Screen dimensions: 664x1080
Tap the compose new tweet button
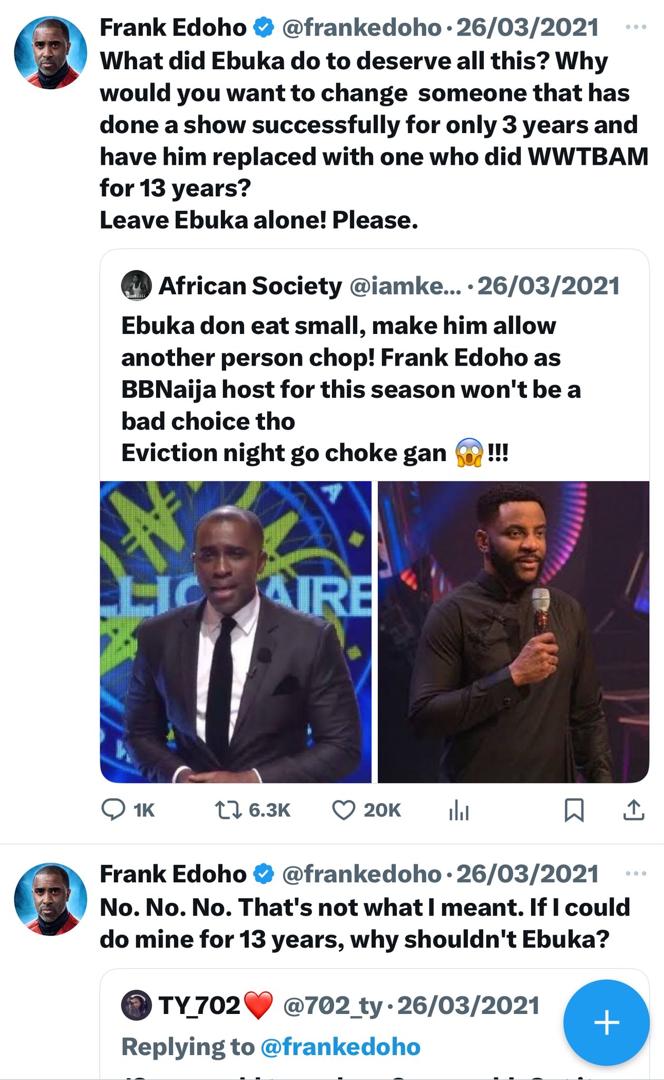point(607,1023)
